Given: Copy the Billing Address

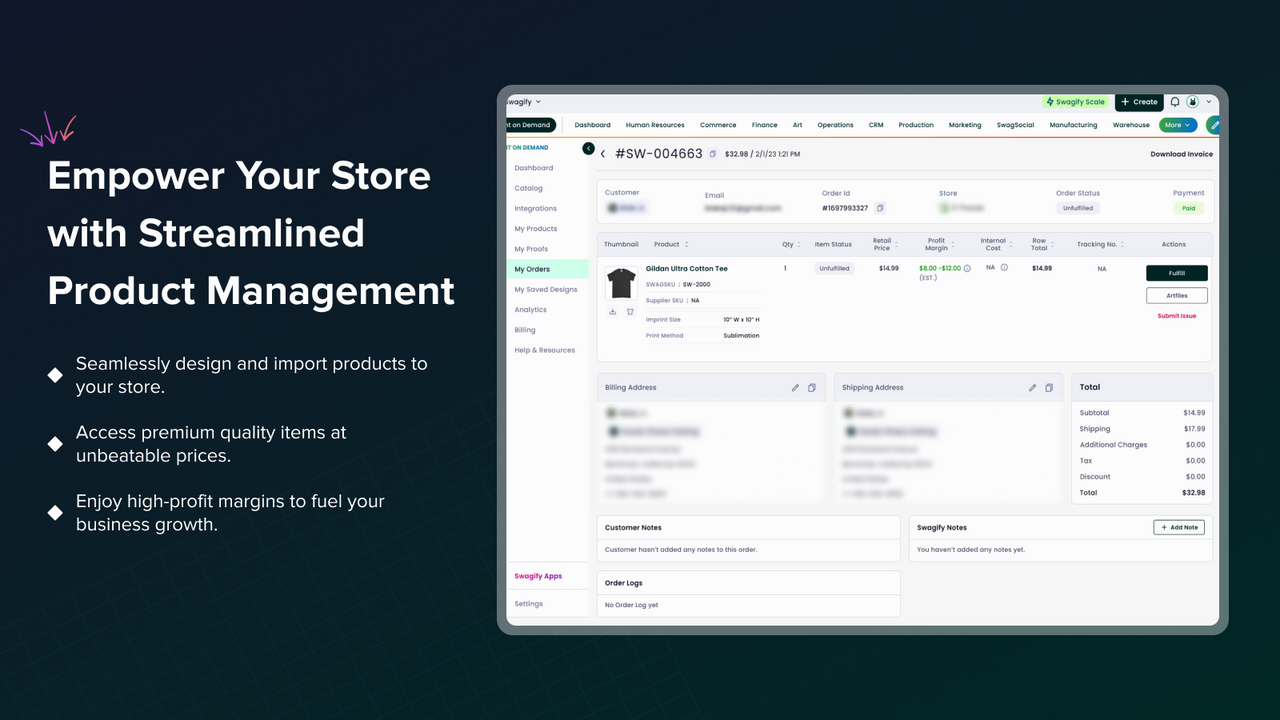Looking at the screenshot, I should (x=812, y=388).
